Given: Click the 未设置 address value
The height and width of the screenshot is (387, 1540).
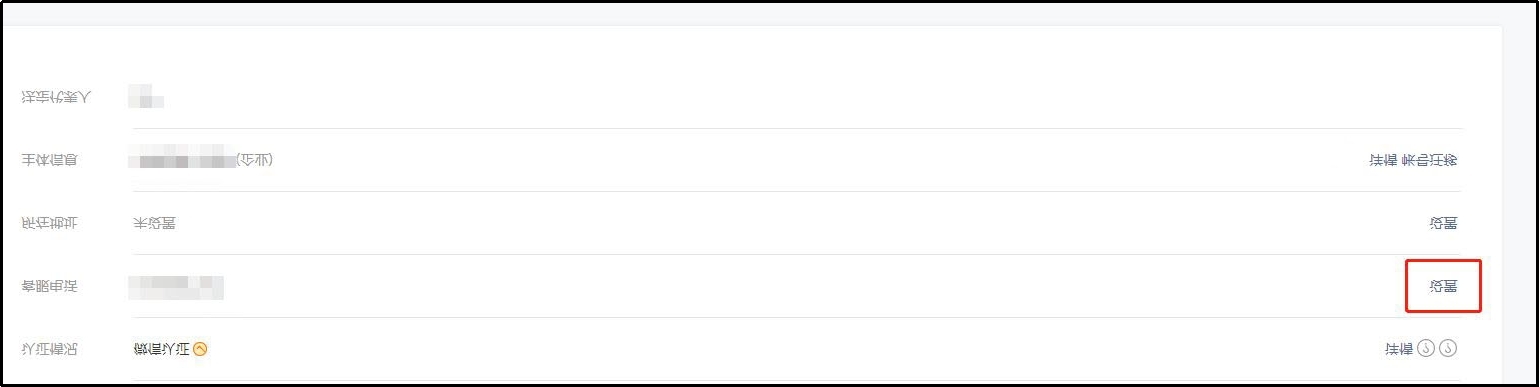Looking at the screenshot, I should point(155,223).
